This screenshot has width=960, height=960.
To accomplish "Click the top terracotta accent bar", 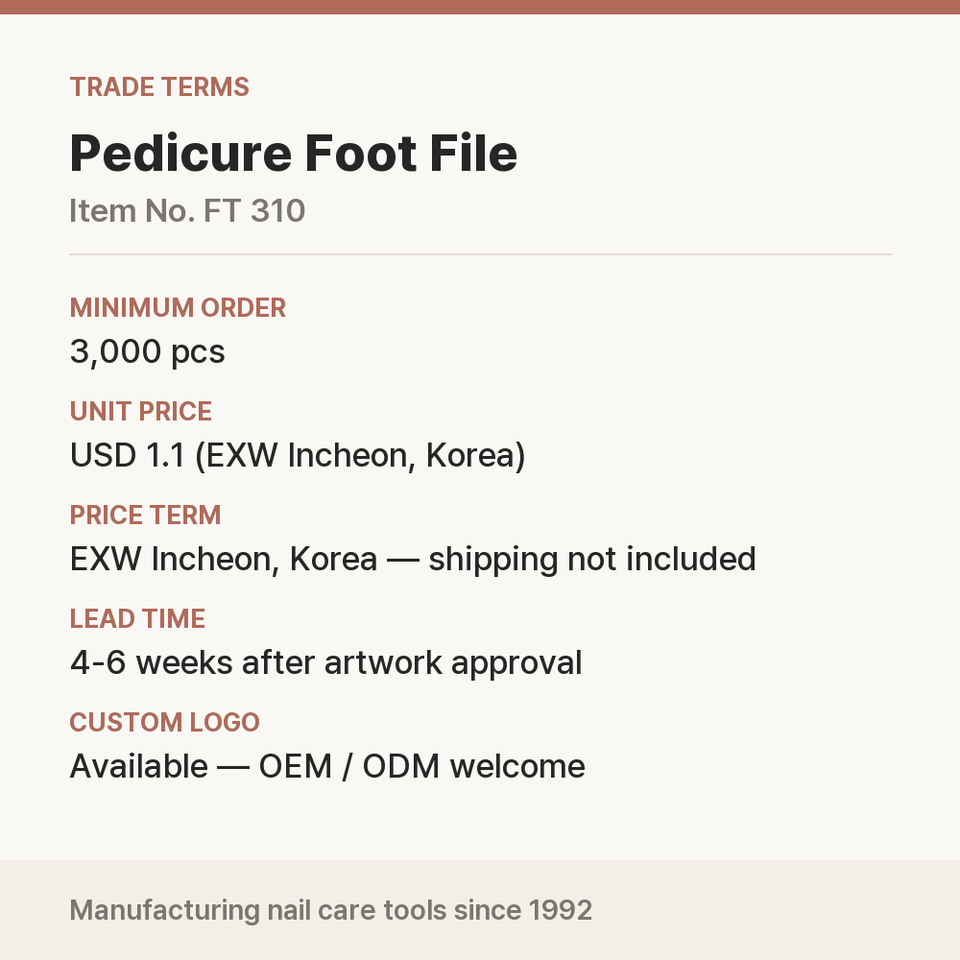I will click(480, 7).
